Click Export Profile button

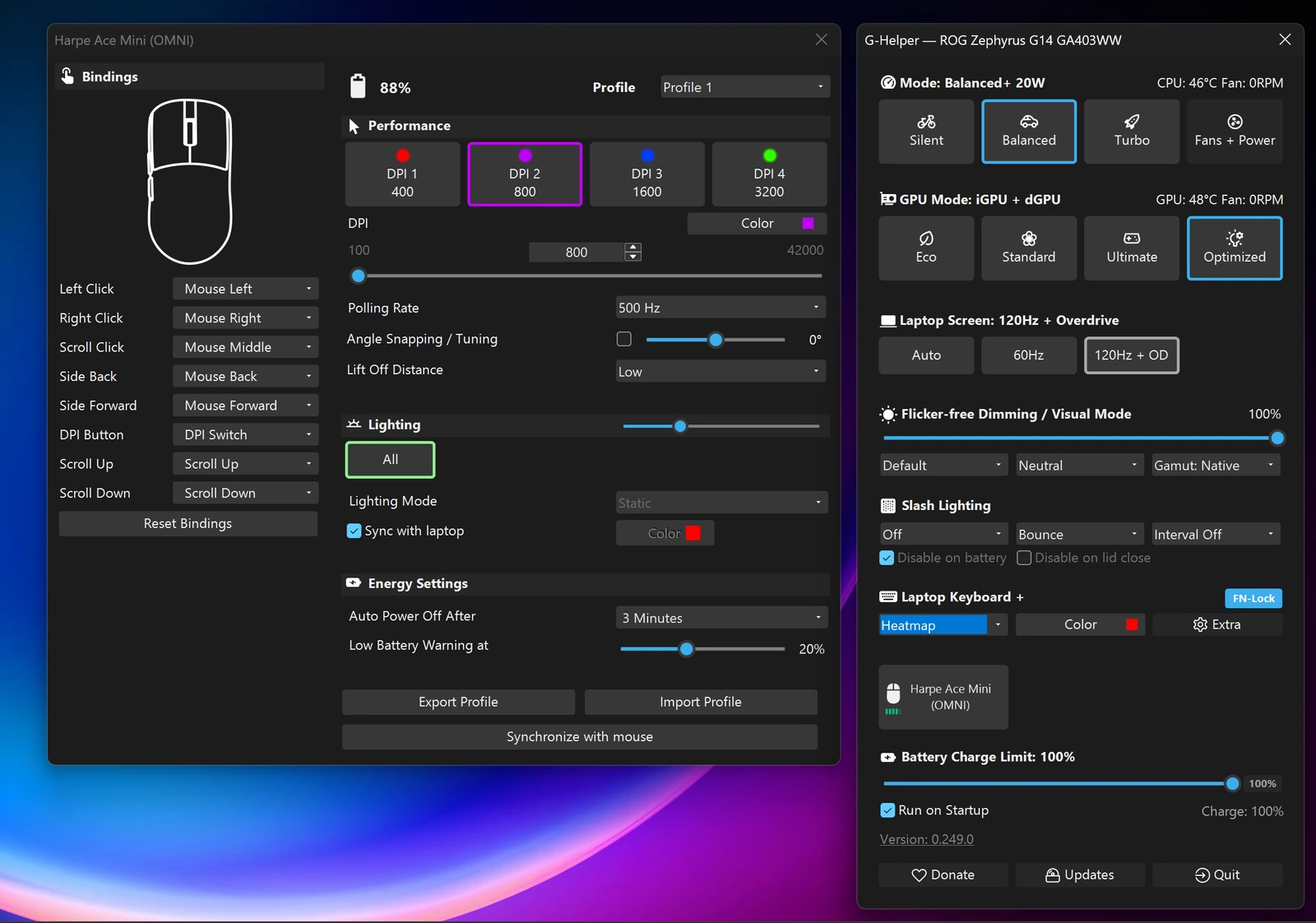(x=458, y=702)
